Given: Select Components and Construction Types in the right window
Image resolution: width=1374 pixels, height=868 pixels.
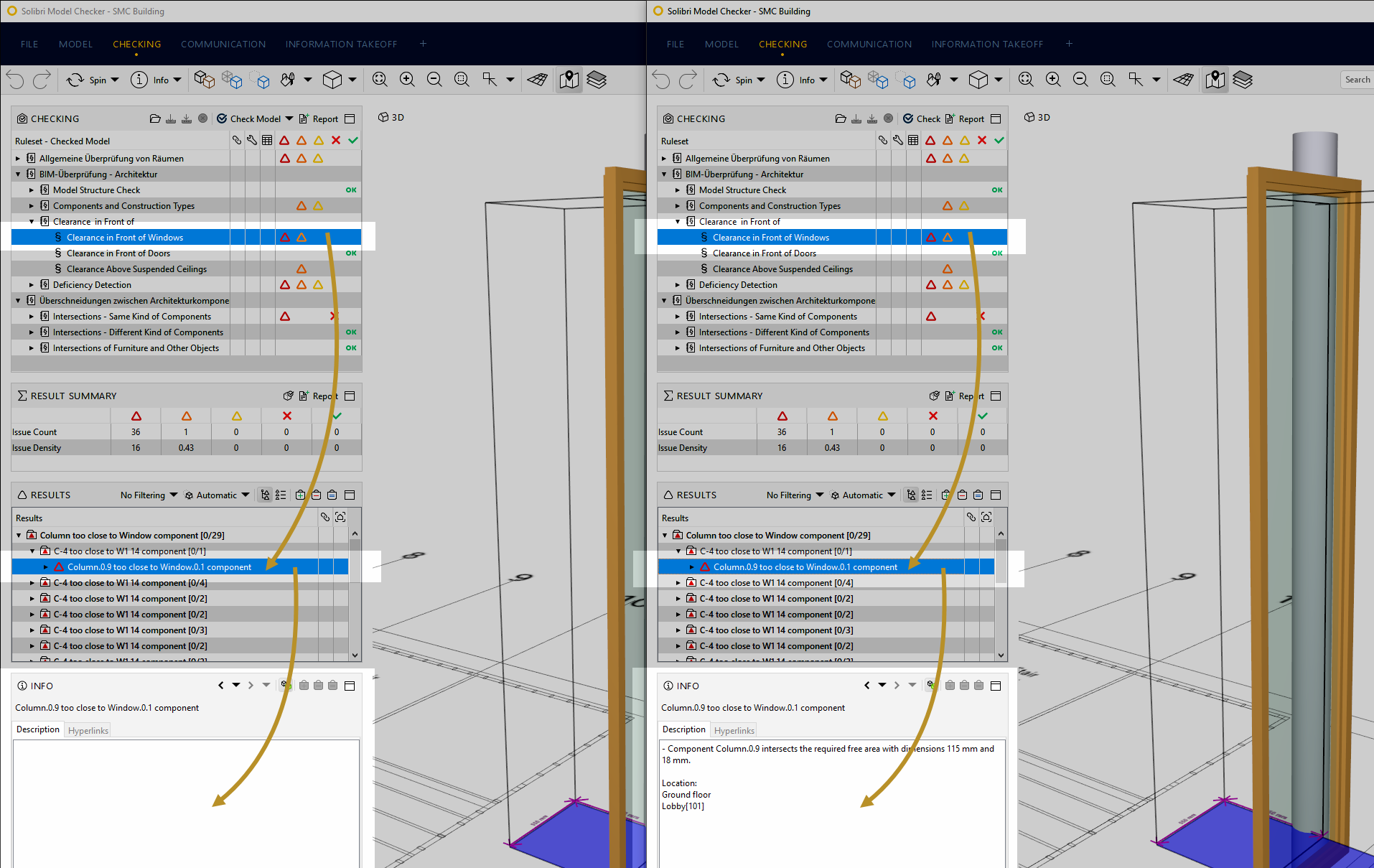Looking at the screenshot, I should pyautogui.click(x=832, y=205).
